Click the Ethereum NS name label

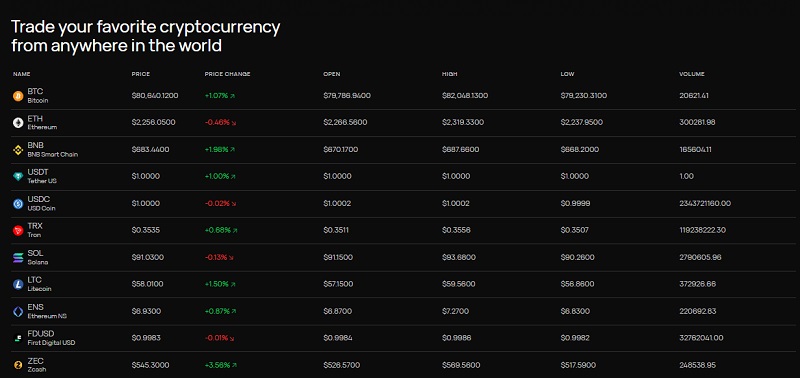[x=47, y=316]
